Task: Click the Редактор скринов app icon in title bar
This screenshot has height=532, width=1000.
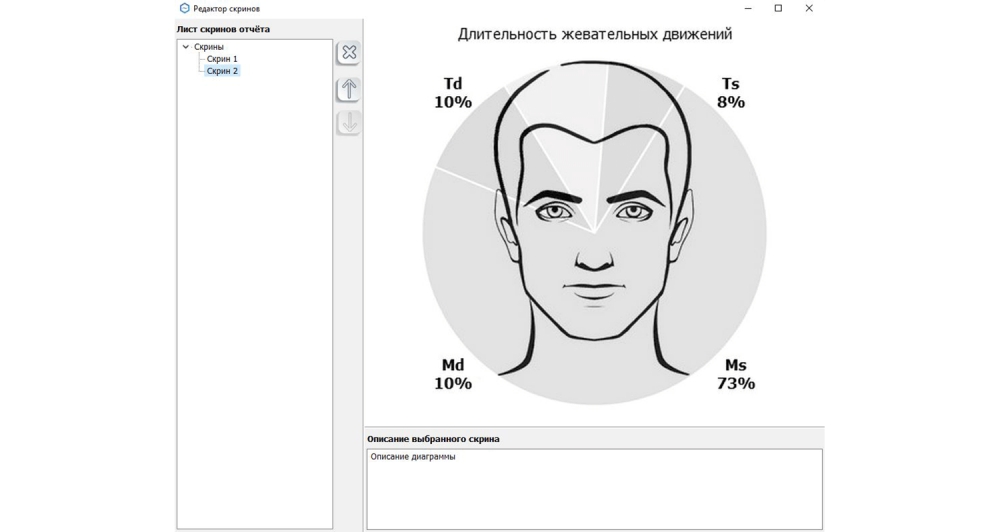Action: [x=184, y=8]
